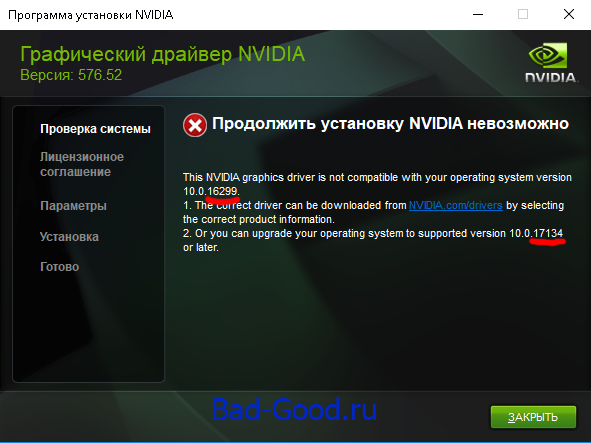591x443 pixels.
Task: Click the Программа установки NVIDIA window title
Action: click(90, 15)
